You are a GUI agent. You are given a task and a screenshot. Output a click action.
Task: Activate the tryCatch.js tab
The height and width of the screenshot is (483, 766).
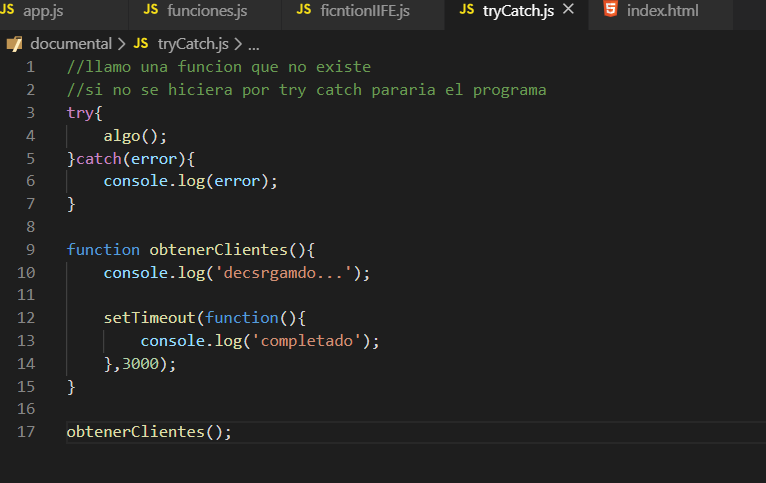[x=518, y=11]
